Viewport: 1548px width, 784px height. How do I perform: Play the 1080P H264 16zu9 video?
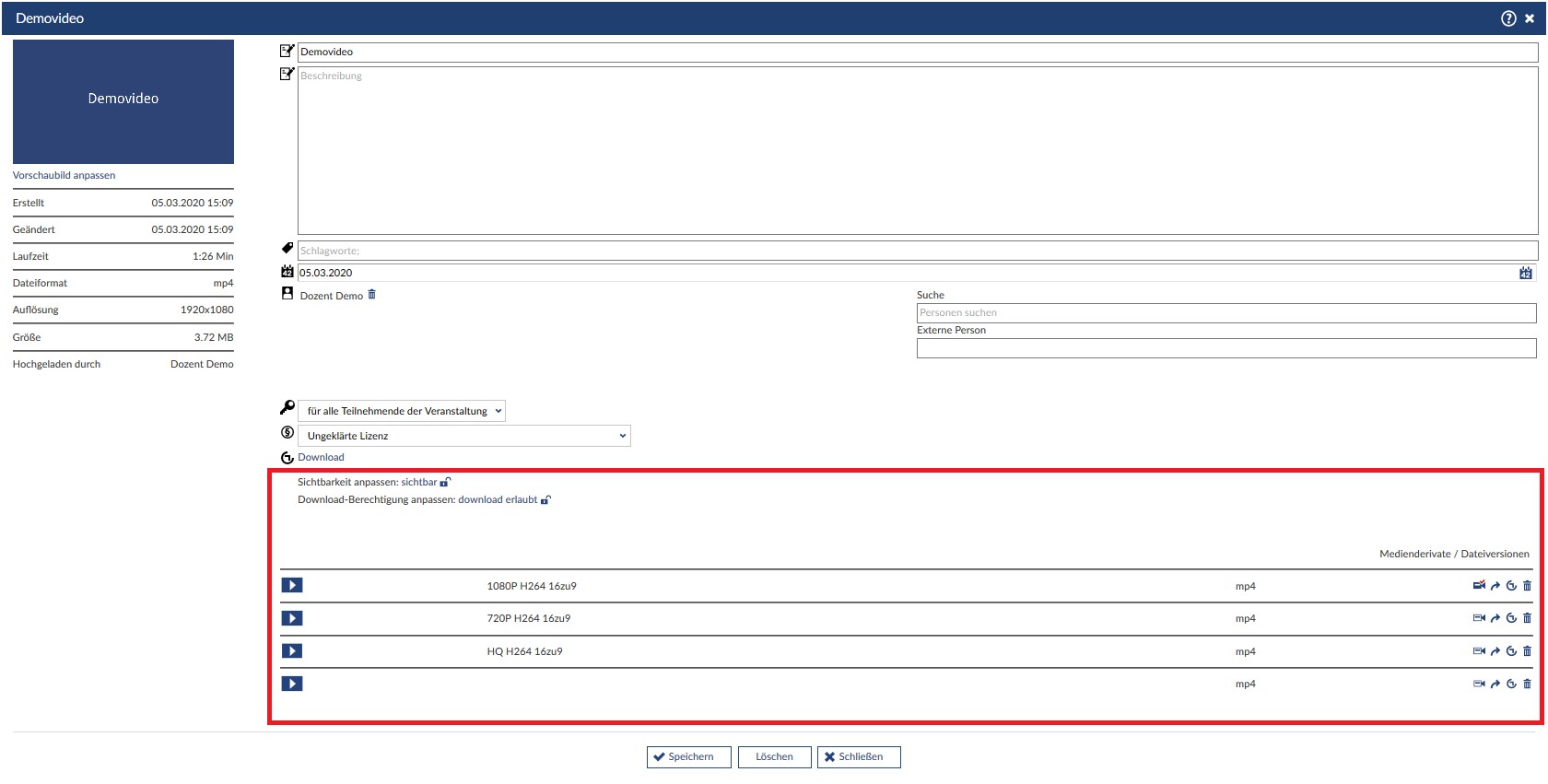[292, 586]
